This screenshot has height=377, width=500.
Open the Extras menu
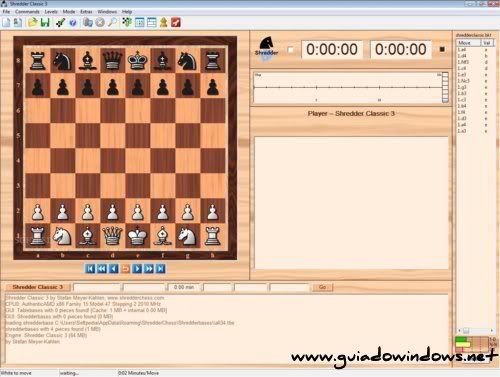pos(86,12)
